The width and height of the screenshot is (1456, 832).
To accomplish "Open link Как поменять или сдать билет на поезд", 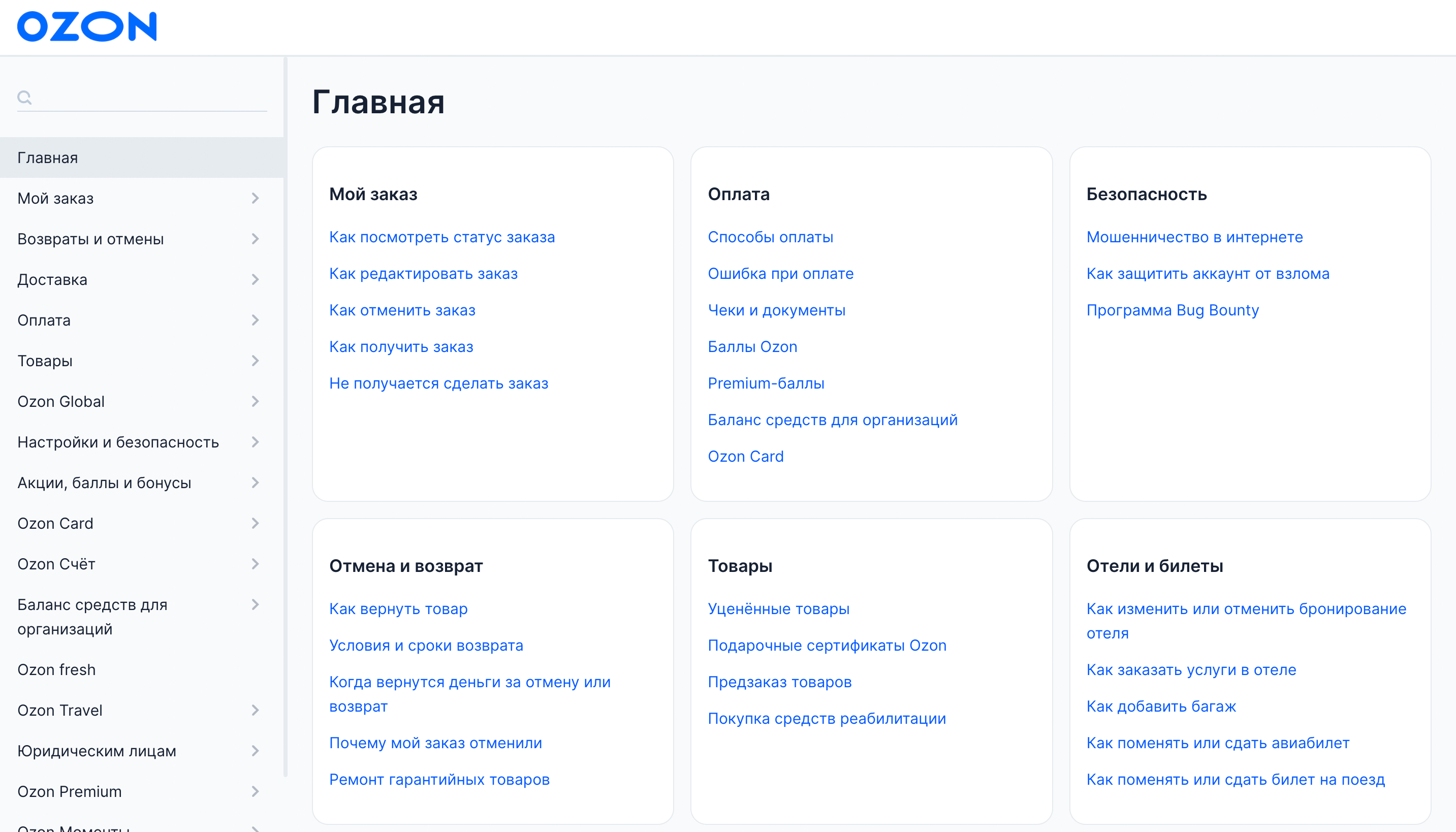I will click(1236, 780).
